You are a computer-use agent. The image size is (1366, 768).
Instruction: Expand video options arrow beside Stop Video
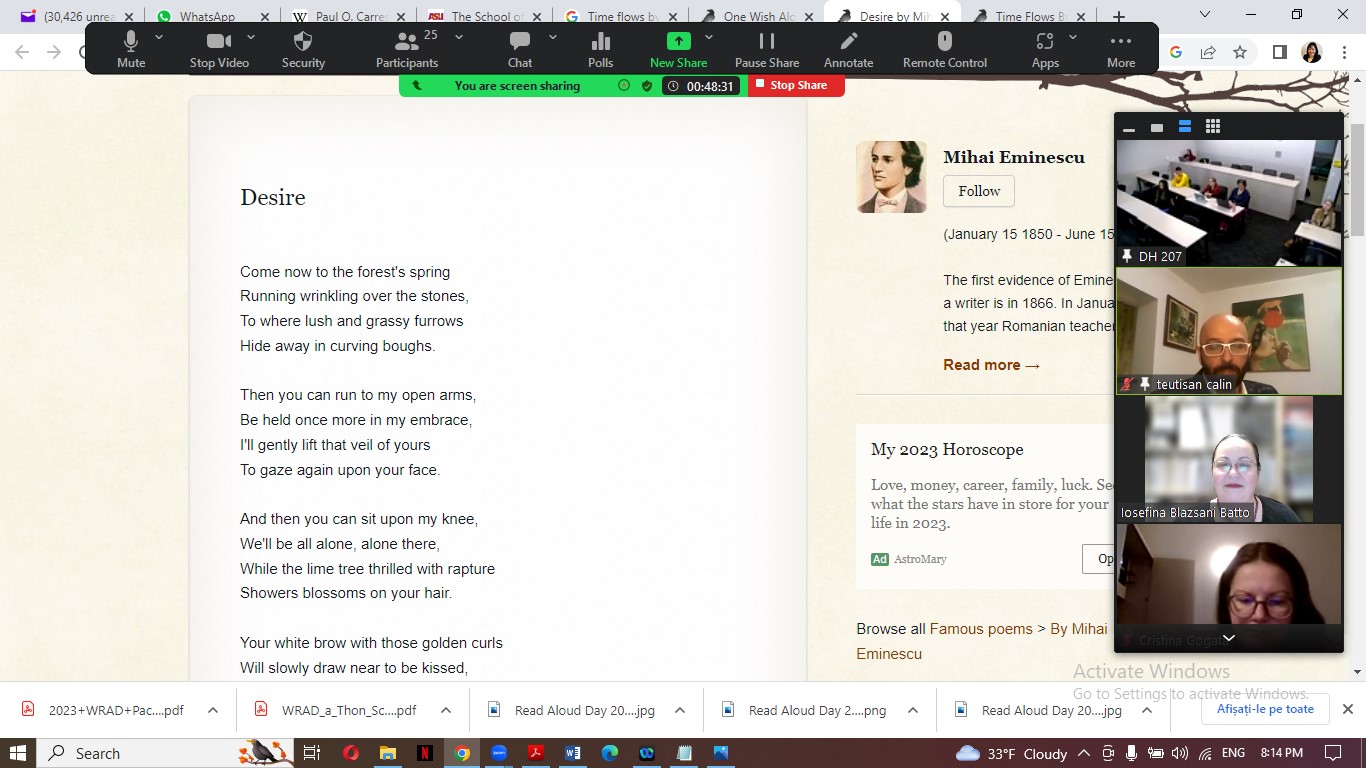pyautogui.click(x=251, y=37)
